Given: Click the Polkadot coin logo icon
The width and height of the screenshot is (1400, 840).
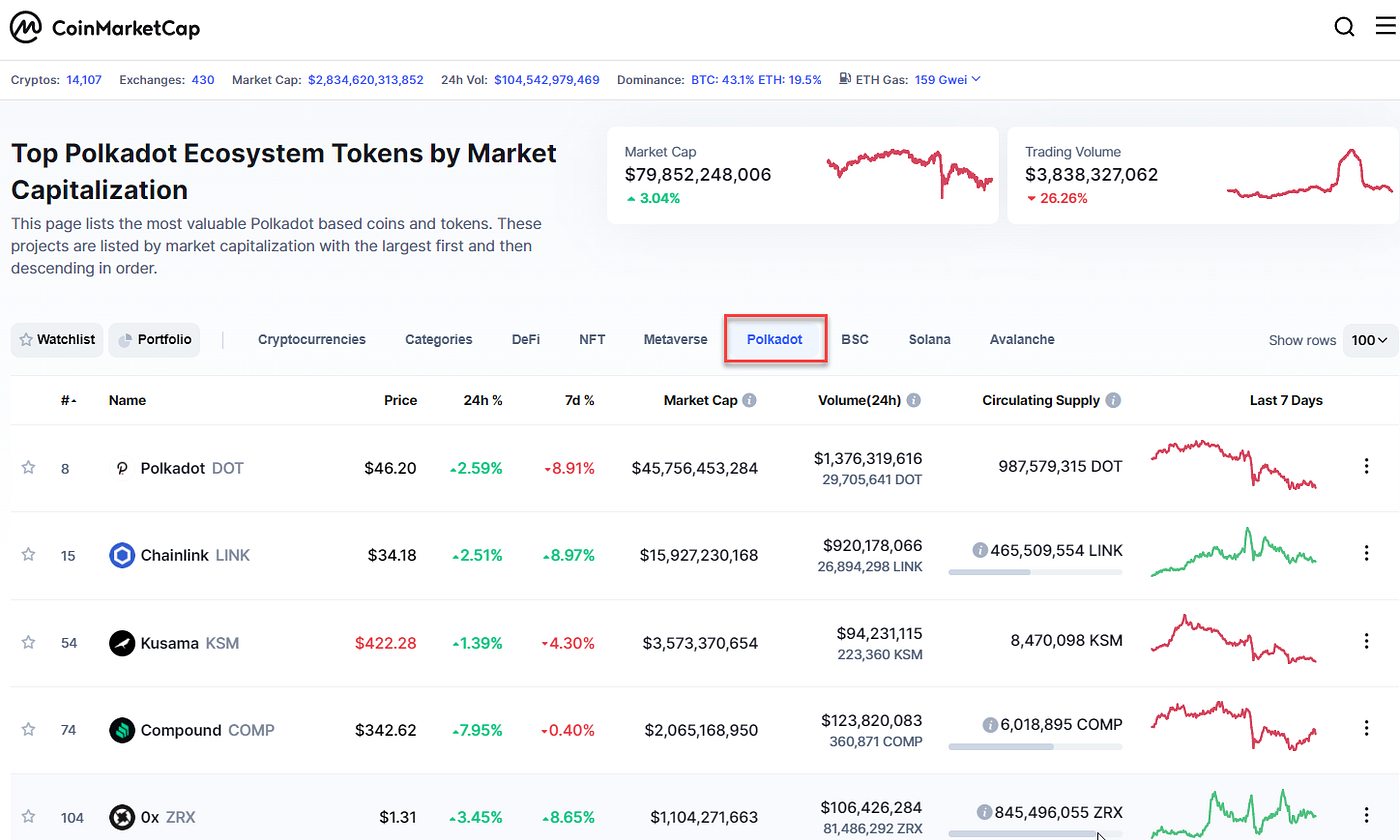Looking at the screenshot, I should point(122,468).
